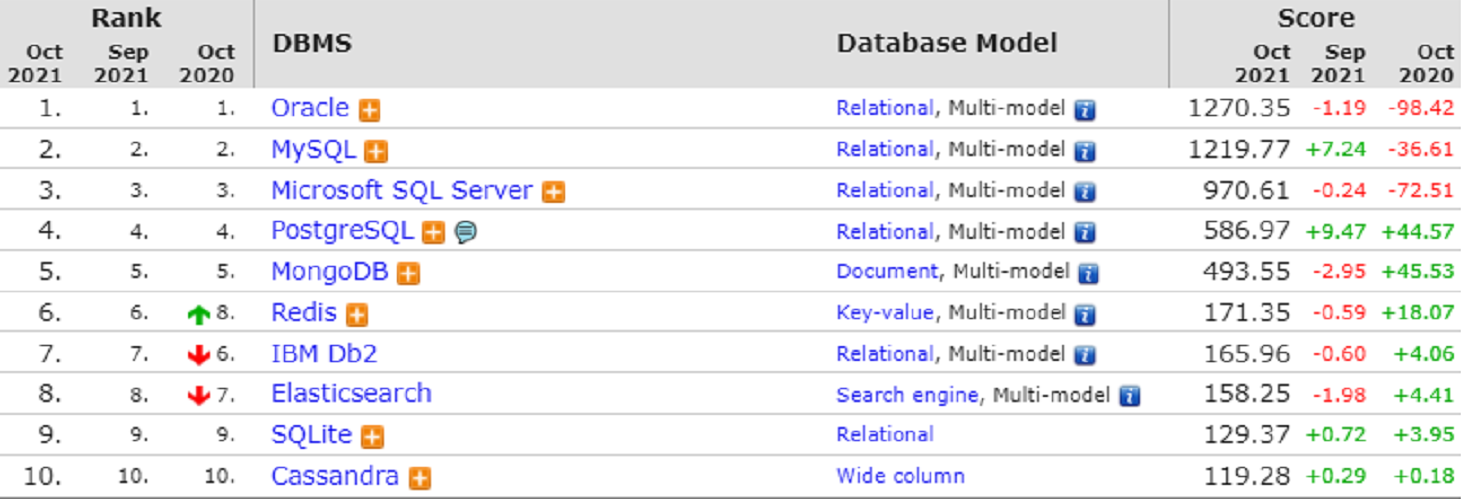Click the info icon in Microsoft SQL Server row
1461x499 pixels.
[x=1085, y=192]
